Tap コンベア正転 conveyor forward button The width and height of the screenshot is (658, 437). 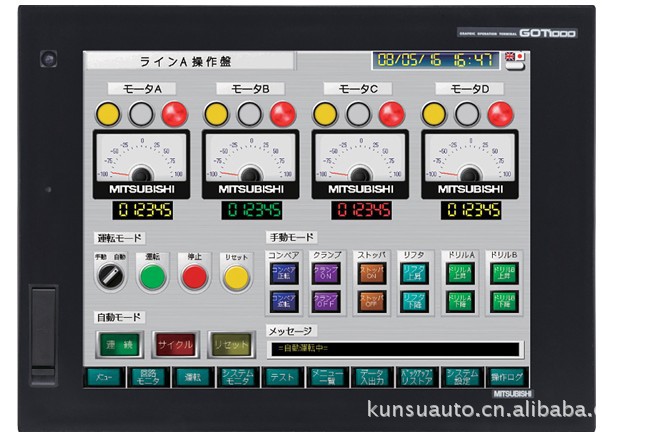284,273
